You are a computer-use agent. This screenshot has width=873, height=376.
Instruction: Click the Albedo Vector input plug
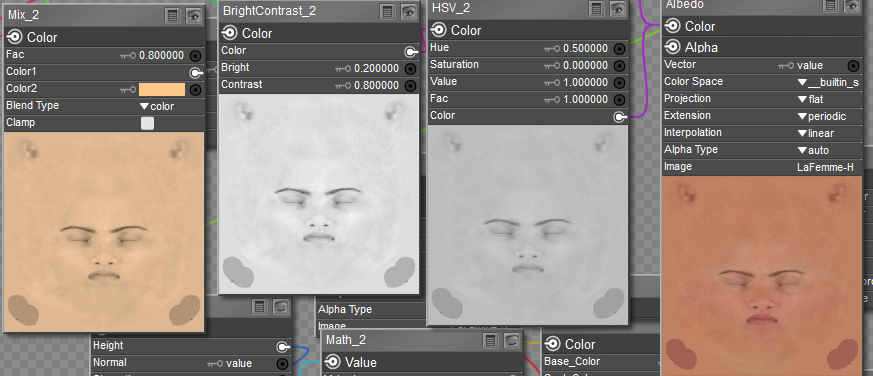(x=854, y=66)
